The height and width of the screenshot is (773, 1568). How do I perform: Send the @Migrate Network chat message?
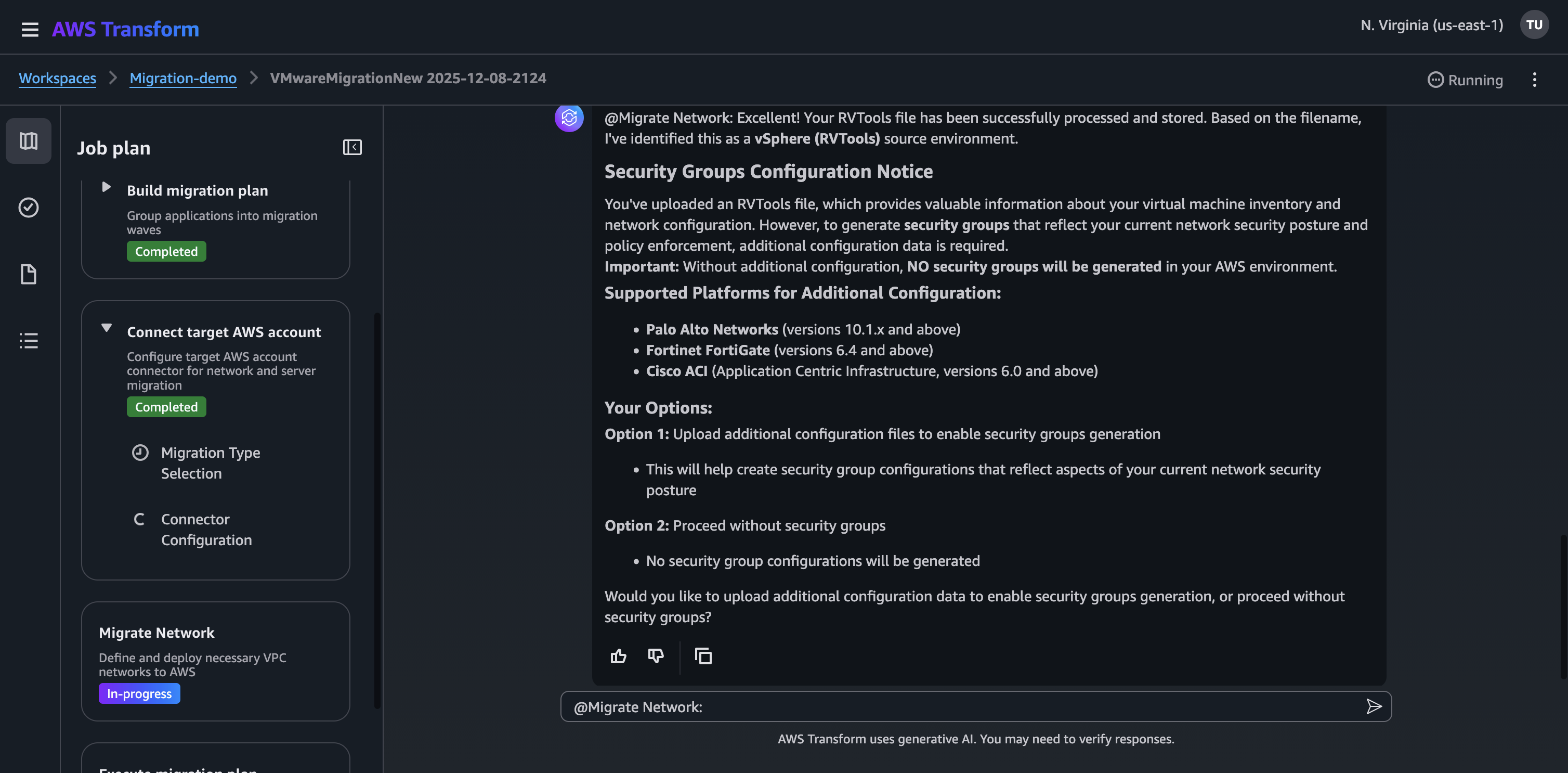pyautogui.click(x=1374, y=706)
